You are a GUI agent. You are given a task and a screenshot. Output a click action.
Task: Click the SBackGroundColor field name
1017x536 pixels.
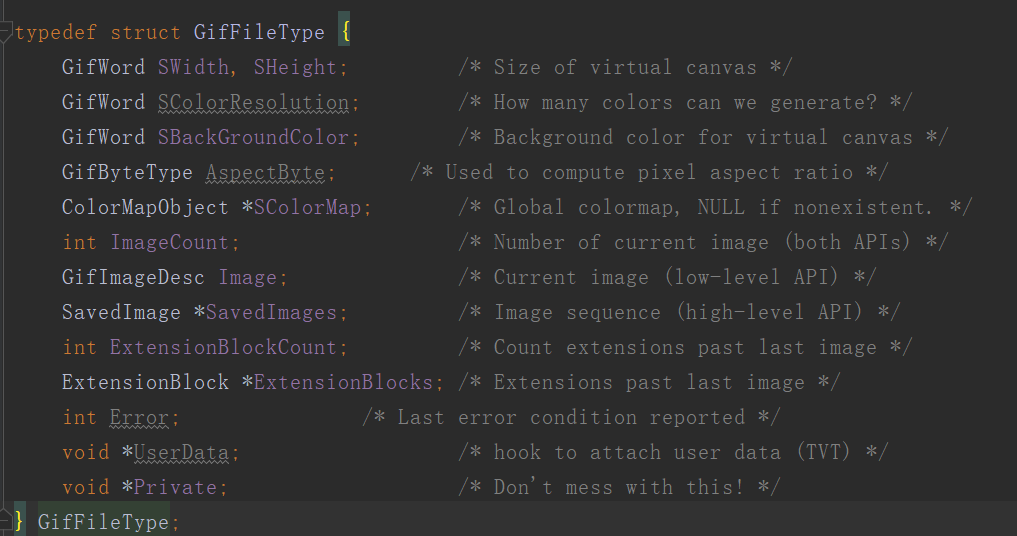[x=254, y=137]
